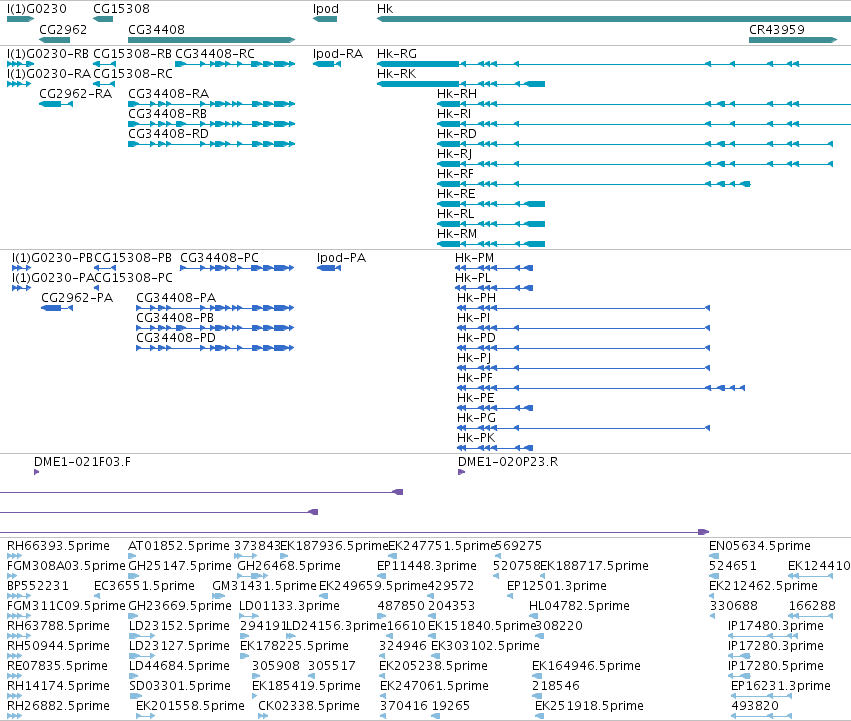Screen dimensions: 851x721
Task: Select the l(1)G0230 gene label
Action: tap(36, 9)
